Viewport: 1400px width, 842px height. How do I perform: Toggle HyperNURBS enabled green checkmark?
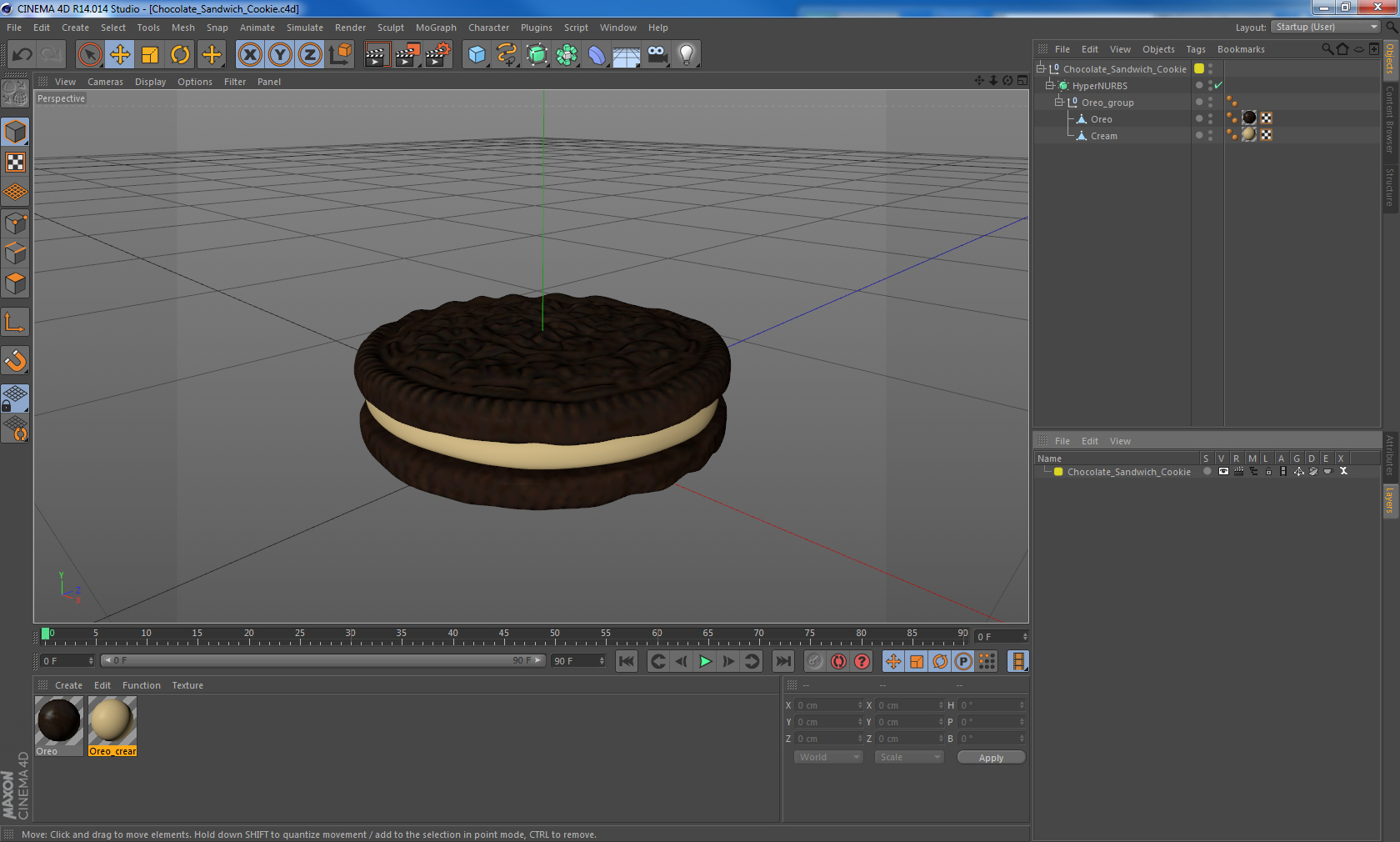pos(1218,85)
